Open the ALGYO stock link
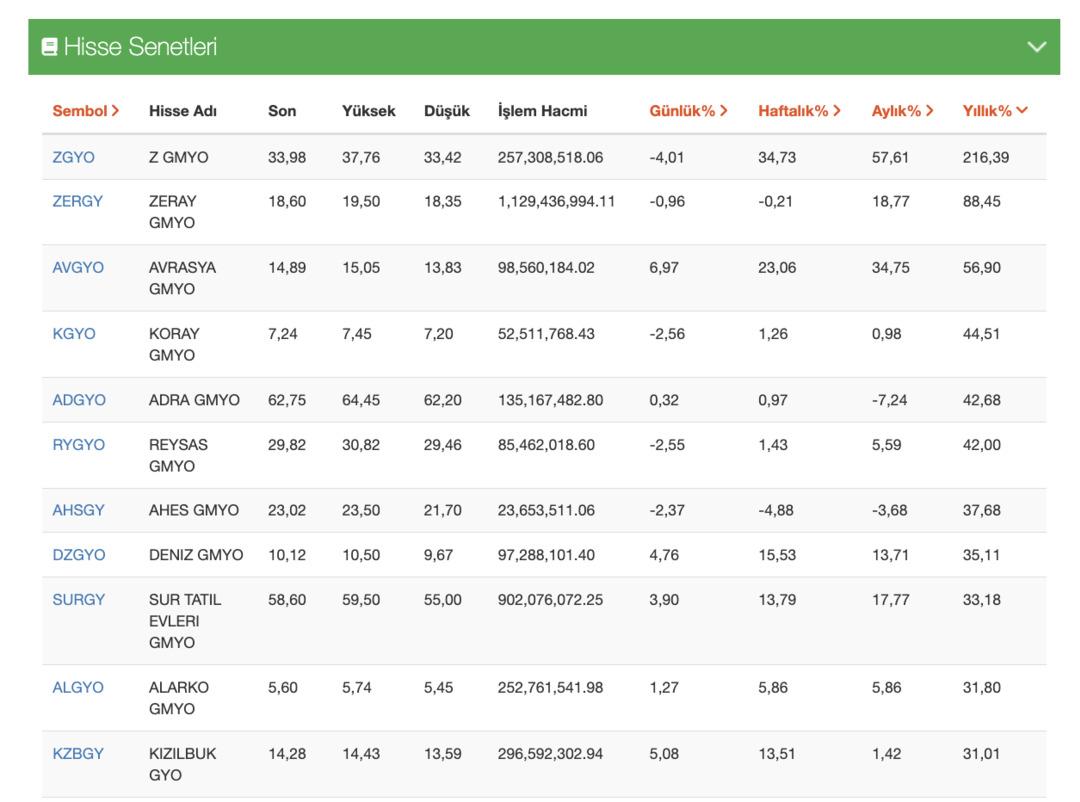 tap(78, 687)
